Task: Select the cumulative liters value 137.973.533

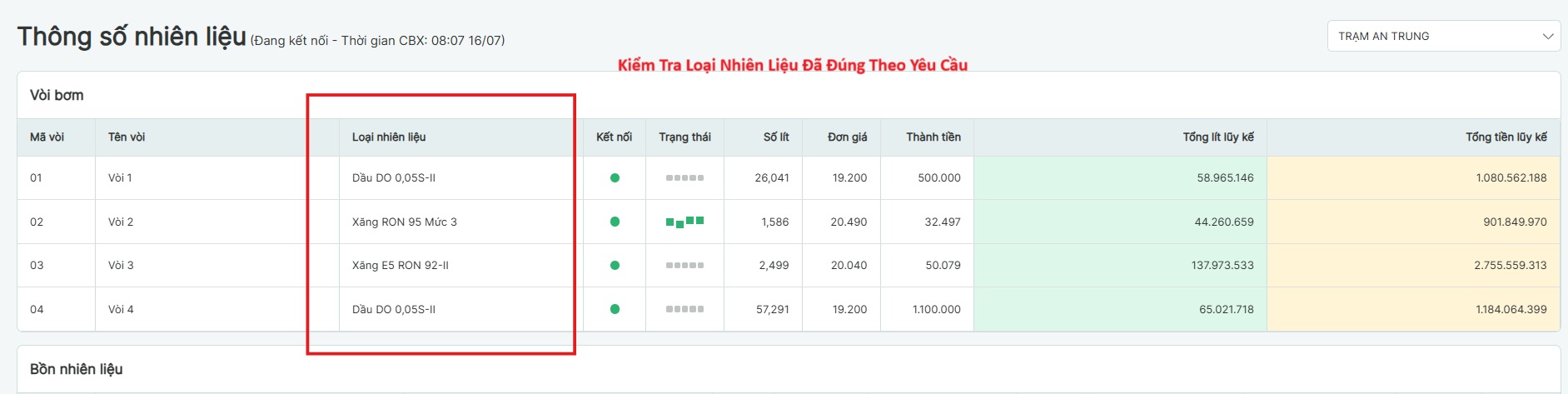Action: tap(1222, 266)
